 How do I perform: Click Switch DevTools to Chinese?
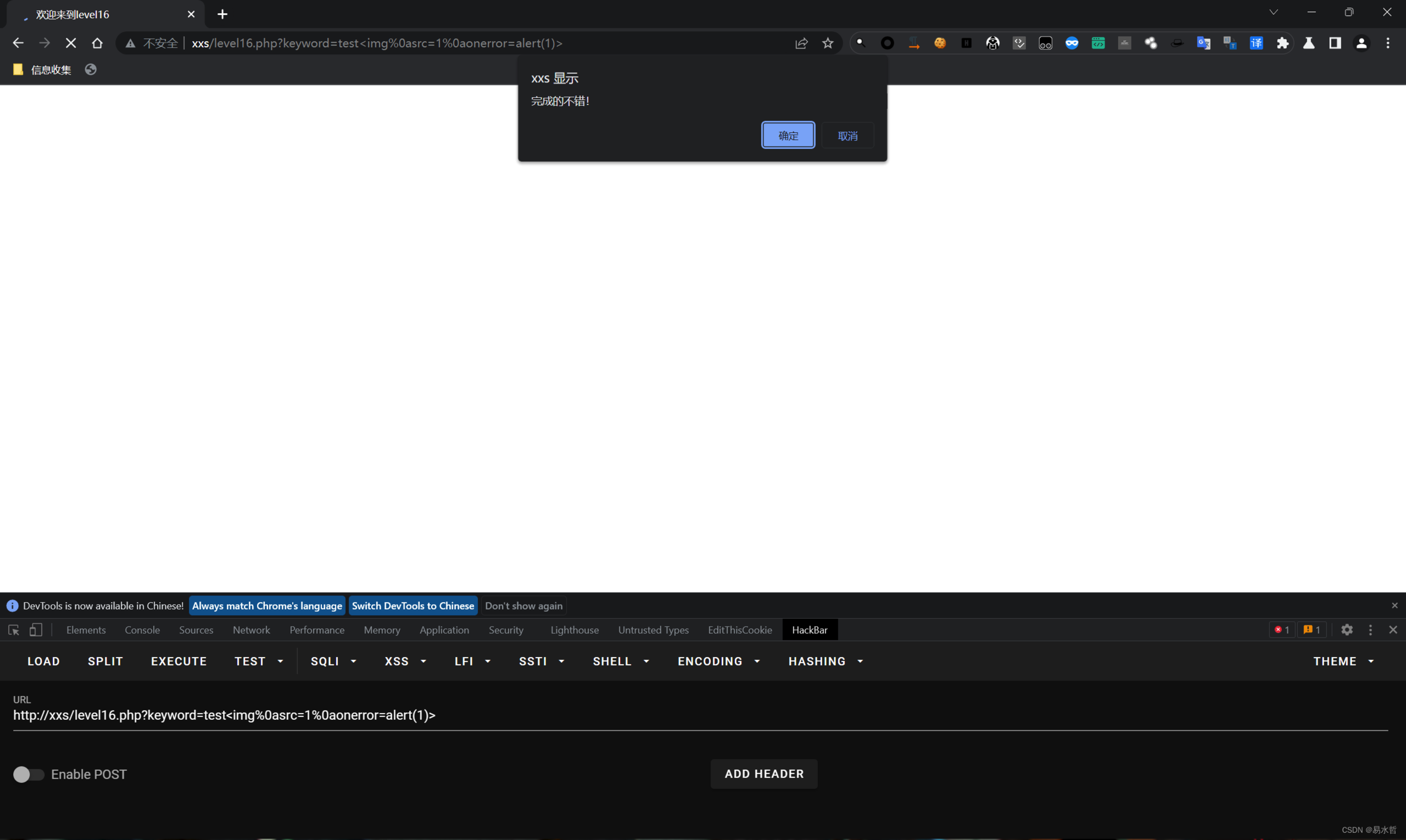point(413,606)
